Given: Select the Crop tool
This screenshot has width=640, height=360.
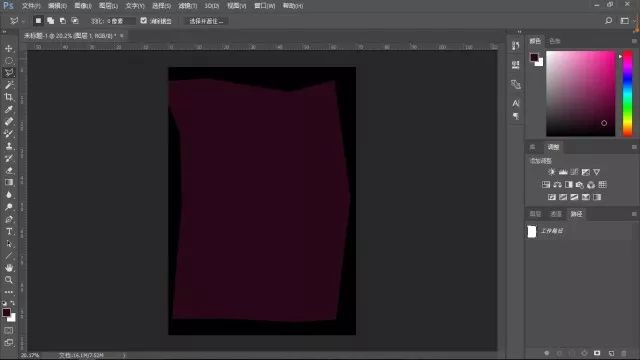Looking at the screenshot, I should 9,97.
